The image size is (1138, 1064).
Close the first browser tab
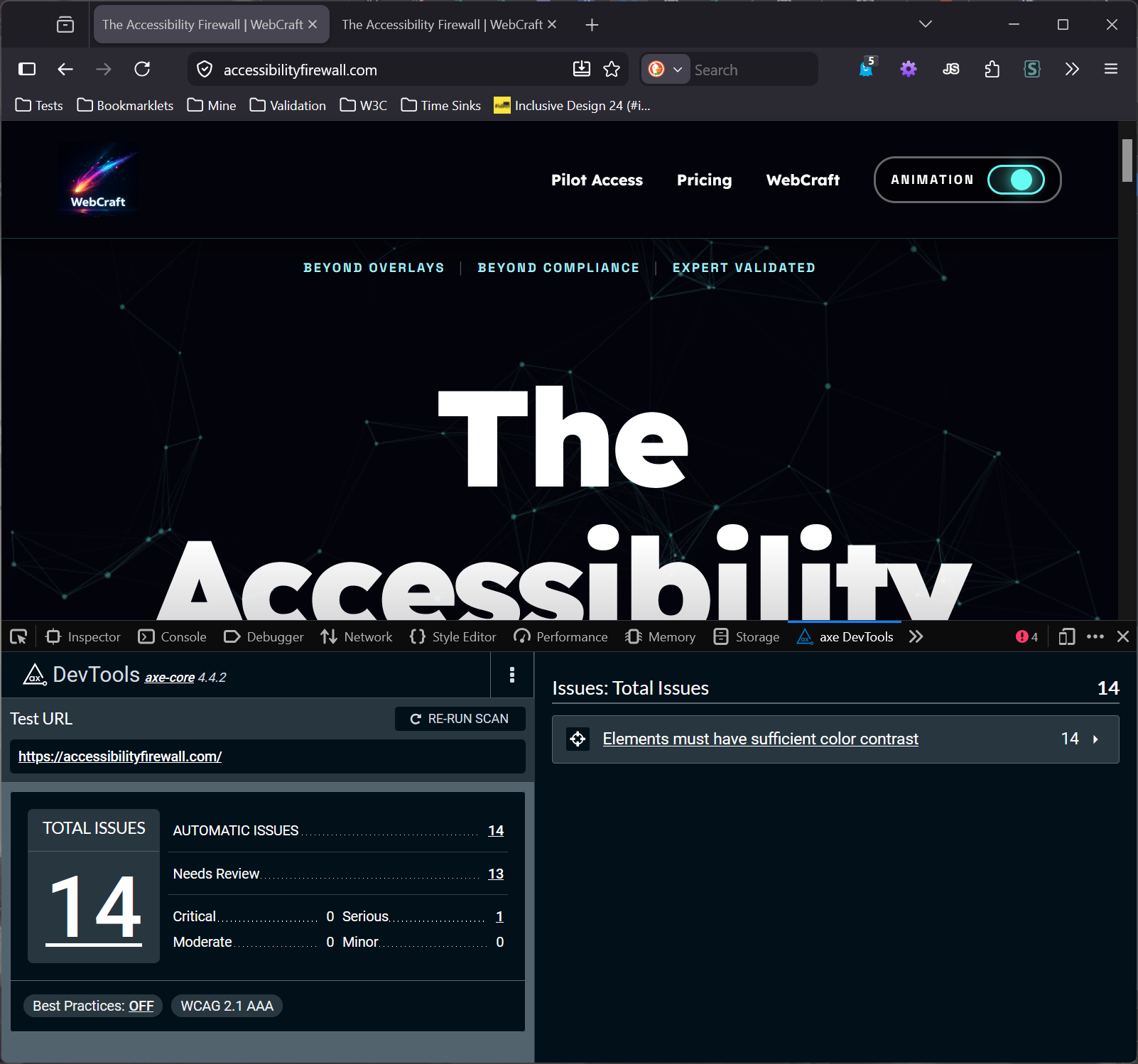(313, 25)
